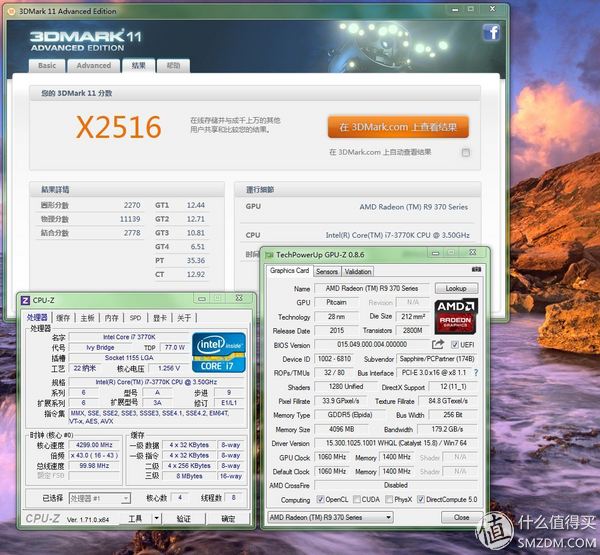Click the 11139 physics score value

(130, 219)
